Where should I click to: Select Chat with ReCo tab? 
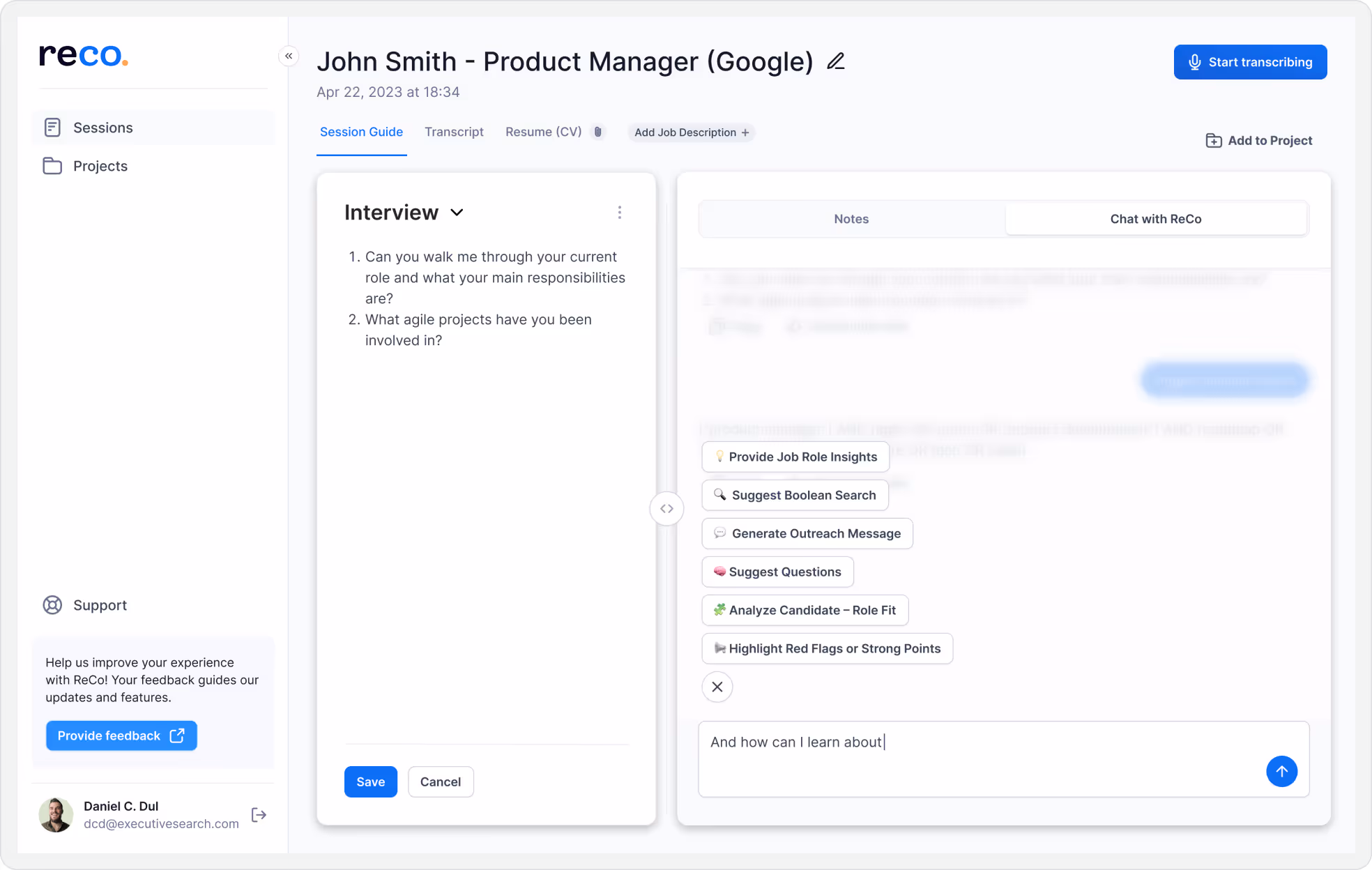(x=1155, y=219)
